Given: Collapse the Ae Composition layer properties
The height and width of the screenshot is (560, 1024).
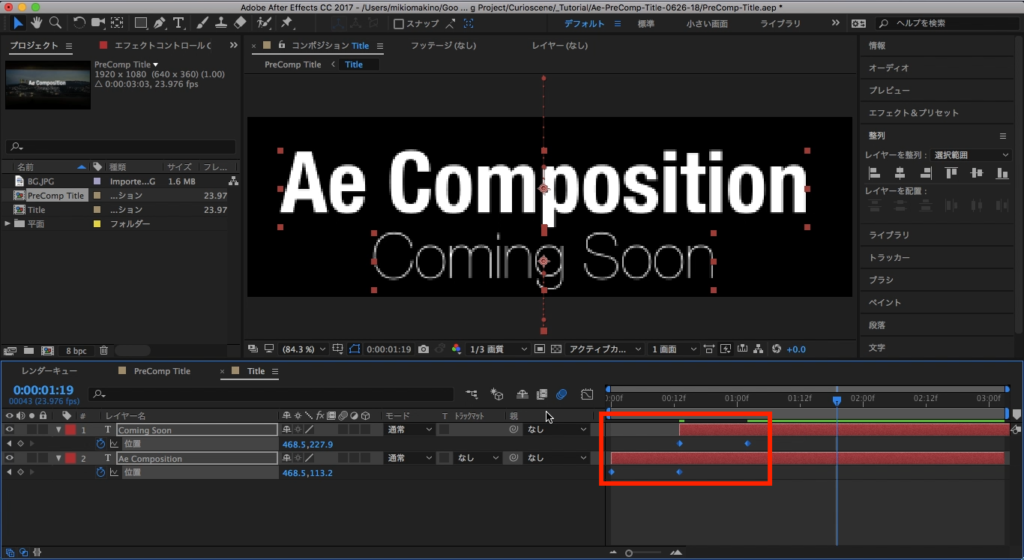Looking at the screenshot, I should point(58,458).
